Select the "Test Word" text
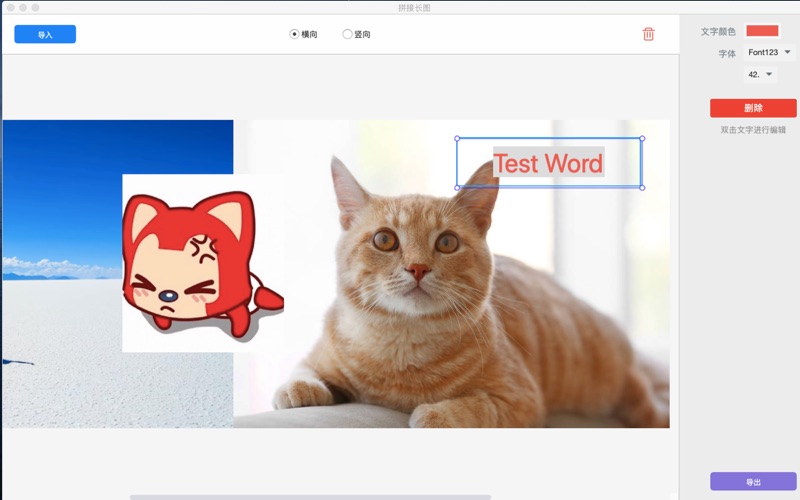This screenshot has width=800, height=500. tap(548, 163)
